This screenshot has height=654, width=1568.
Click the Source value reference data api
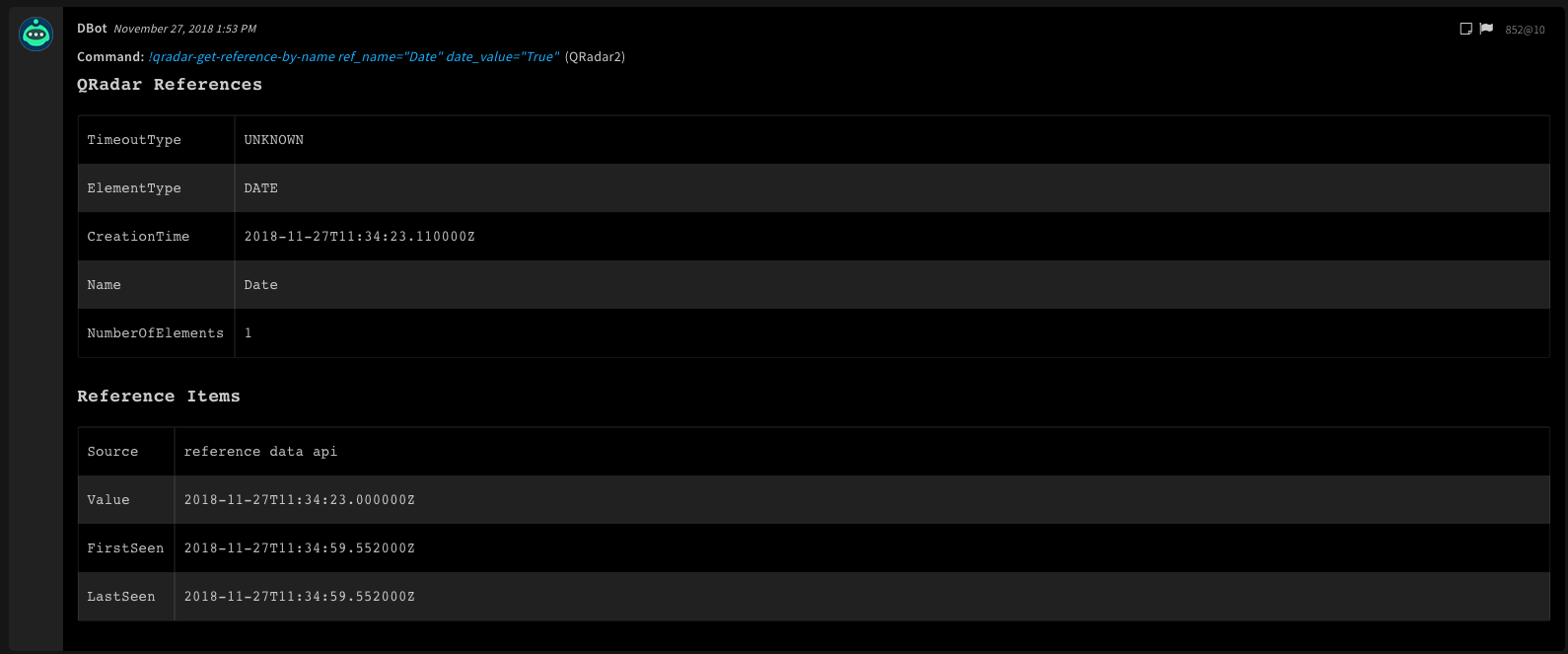260,452
